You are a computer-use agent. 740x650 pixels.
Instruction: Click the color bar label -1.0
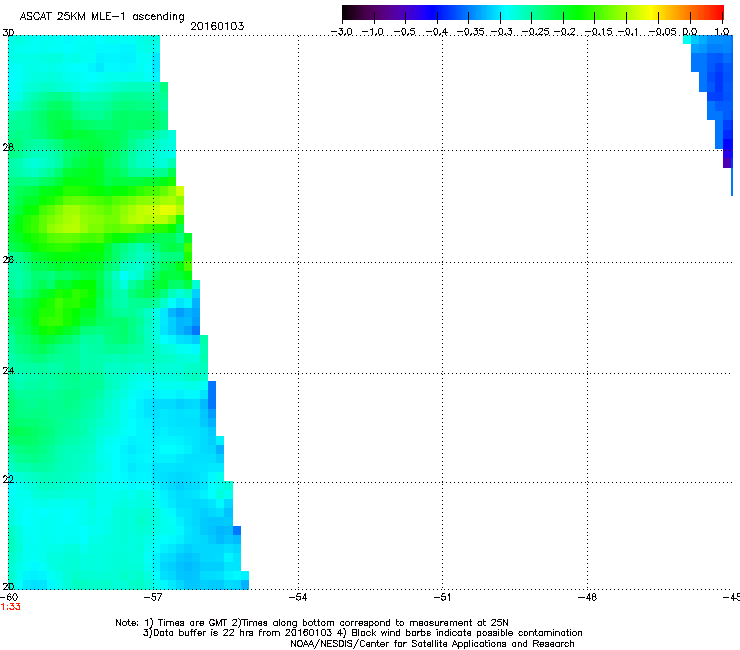pos(372,32)
